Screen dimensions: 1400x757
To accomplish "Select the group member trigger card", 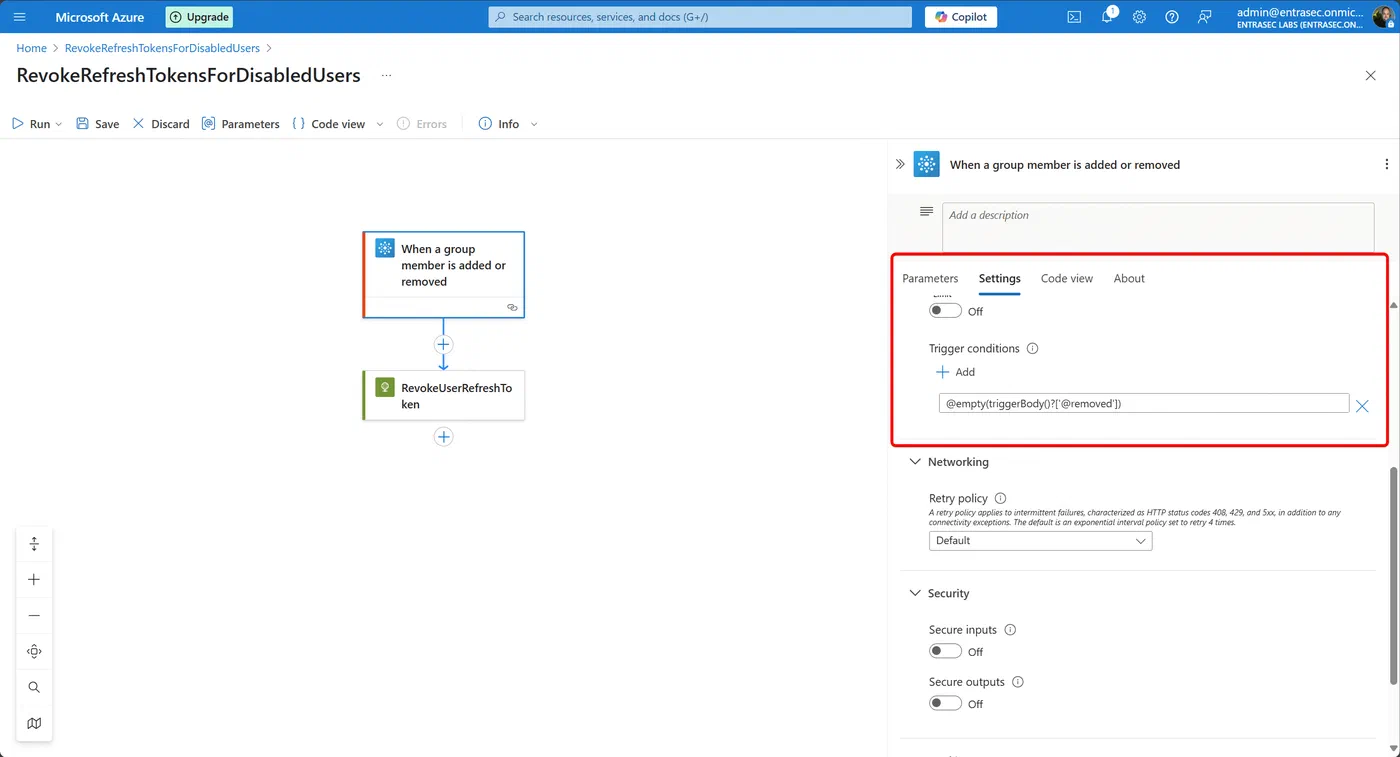I will coord(444,275).
